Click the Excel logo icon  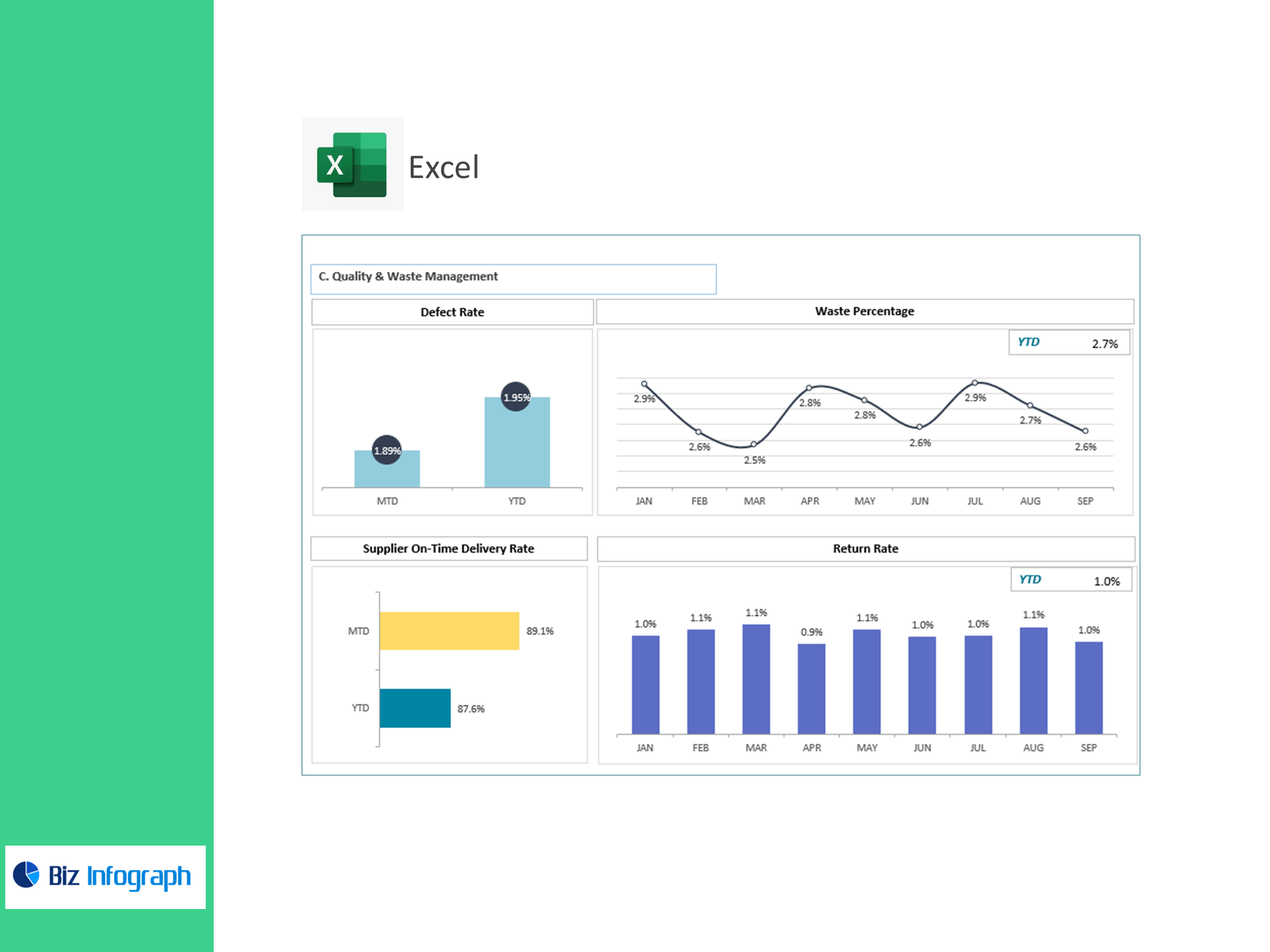tap(352, 165)
